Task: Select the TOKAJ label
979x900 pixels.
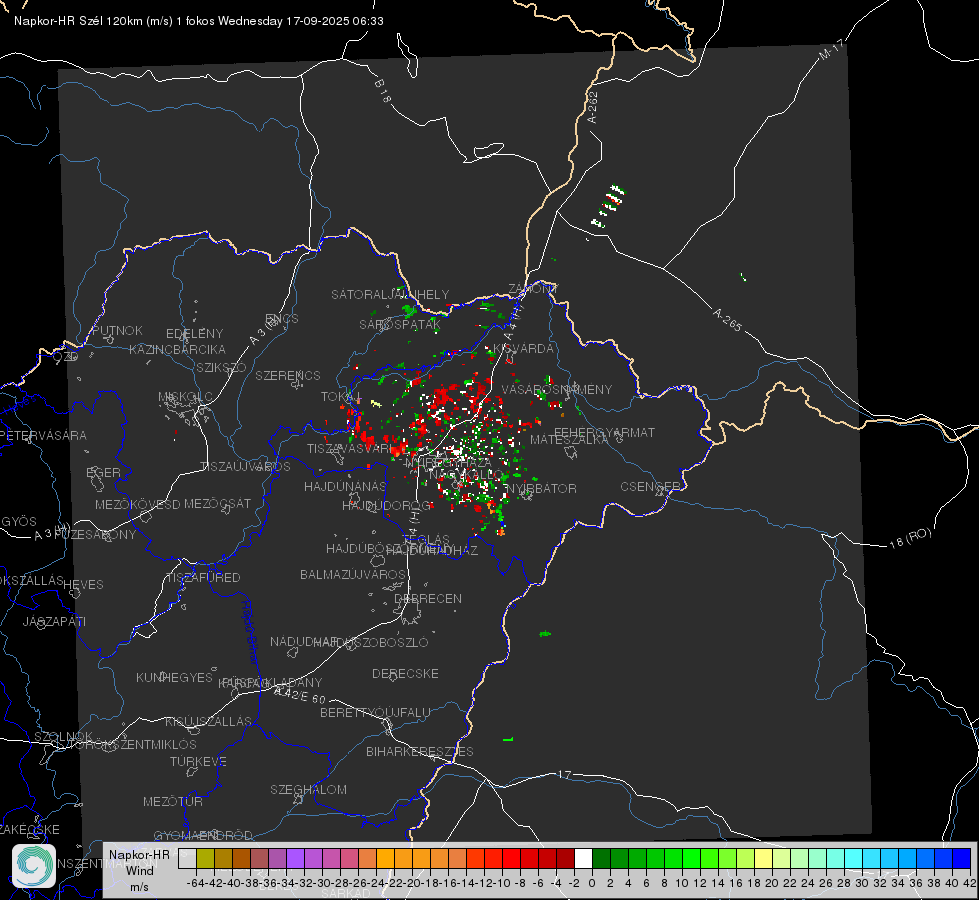Action: (341, 397)
